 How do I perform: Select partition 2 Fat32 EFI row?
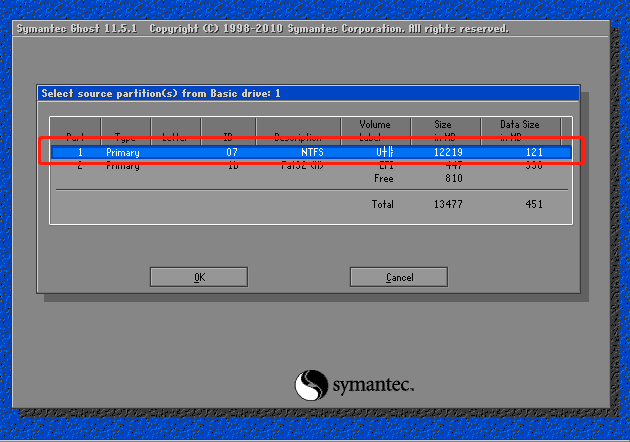(310, 166)
